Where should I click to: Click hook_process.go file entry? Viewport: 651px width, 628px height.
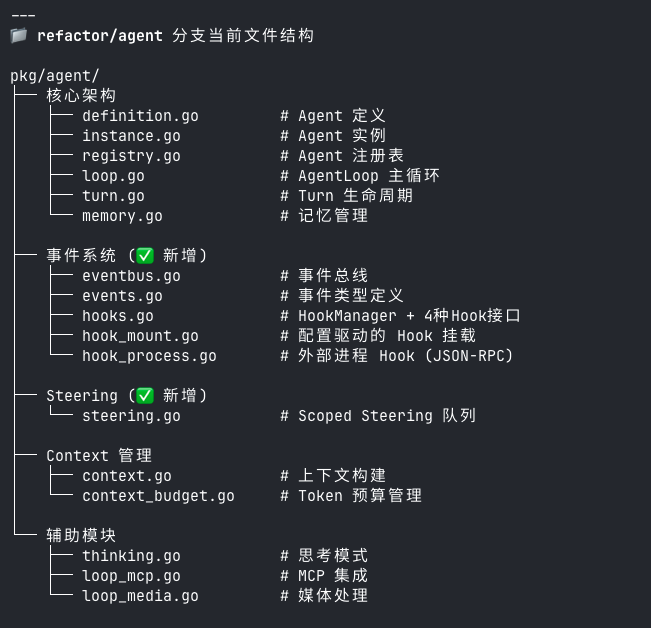(149, 356)
